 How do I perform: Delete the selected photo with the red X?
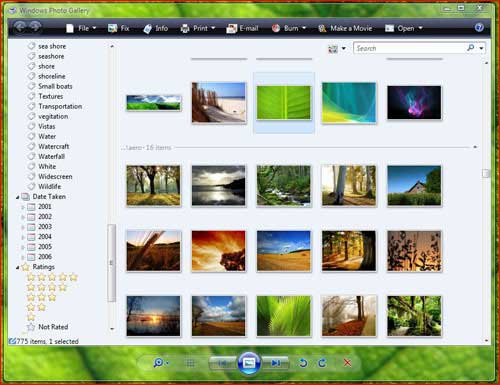(347, 363)
